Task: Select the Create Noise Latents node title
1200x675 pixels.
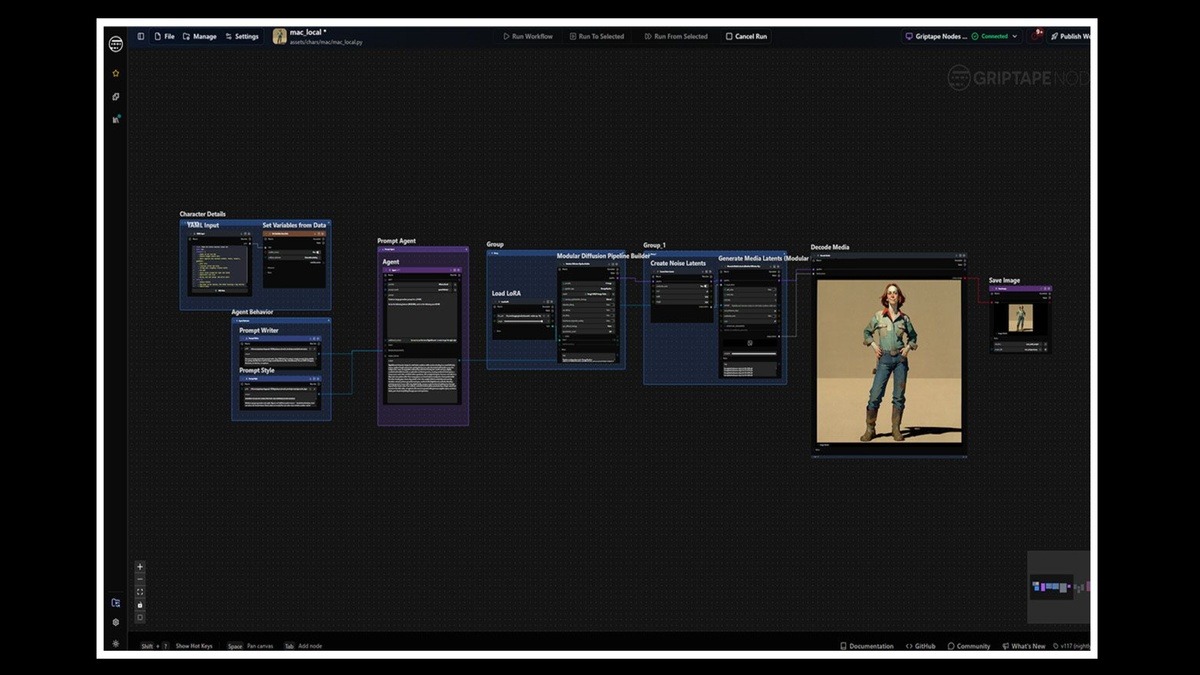Action: click(x=678, y=263)
